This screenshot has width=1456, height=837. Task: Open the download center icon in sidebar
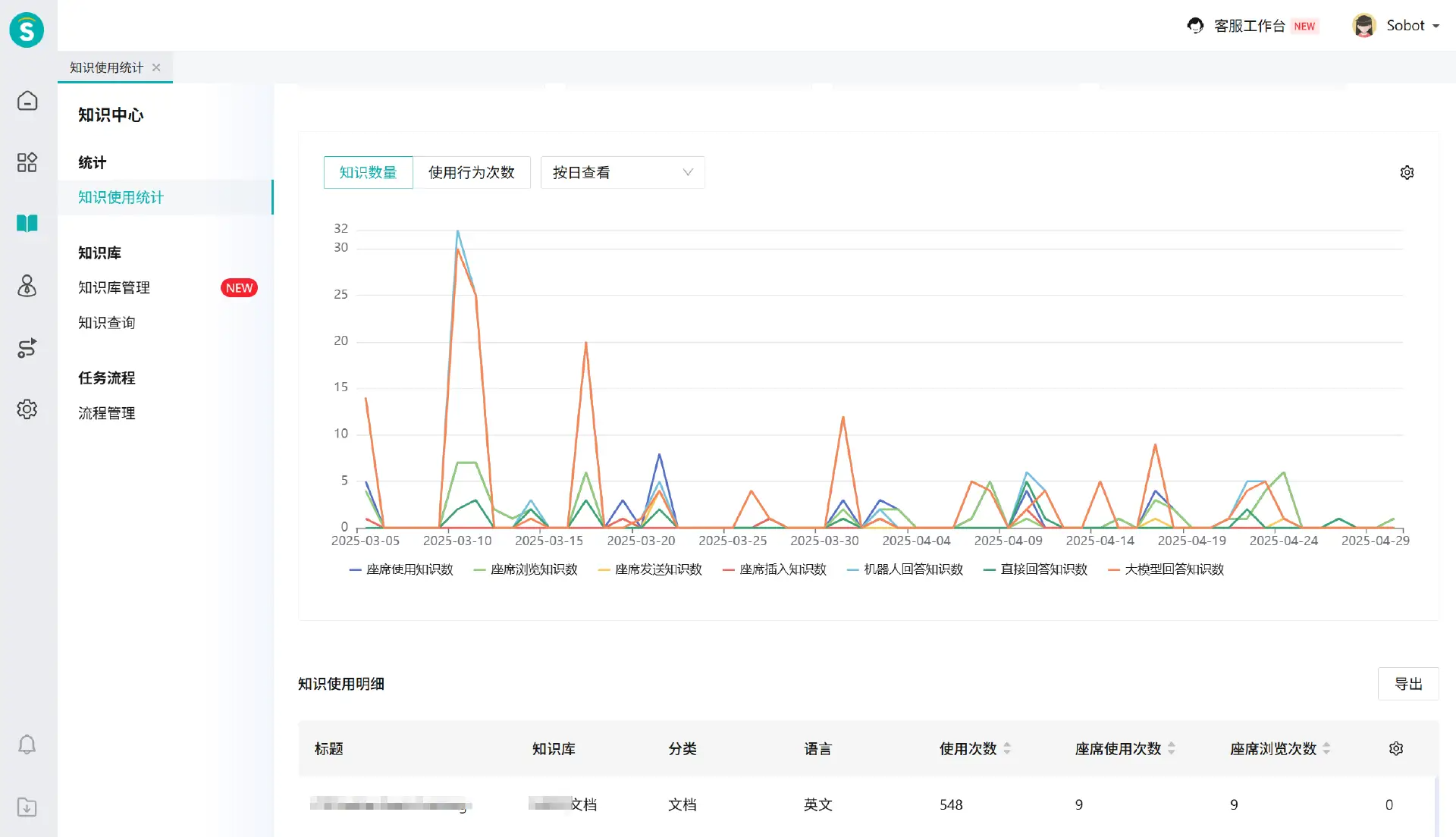[27, 807]
